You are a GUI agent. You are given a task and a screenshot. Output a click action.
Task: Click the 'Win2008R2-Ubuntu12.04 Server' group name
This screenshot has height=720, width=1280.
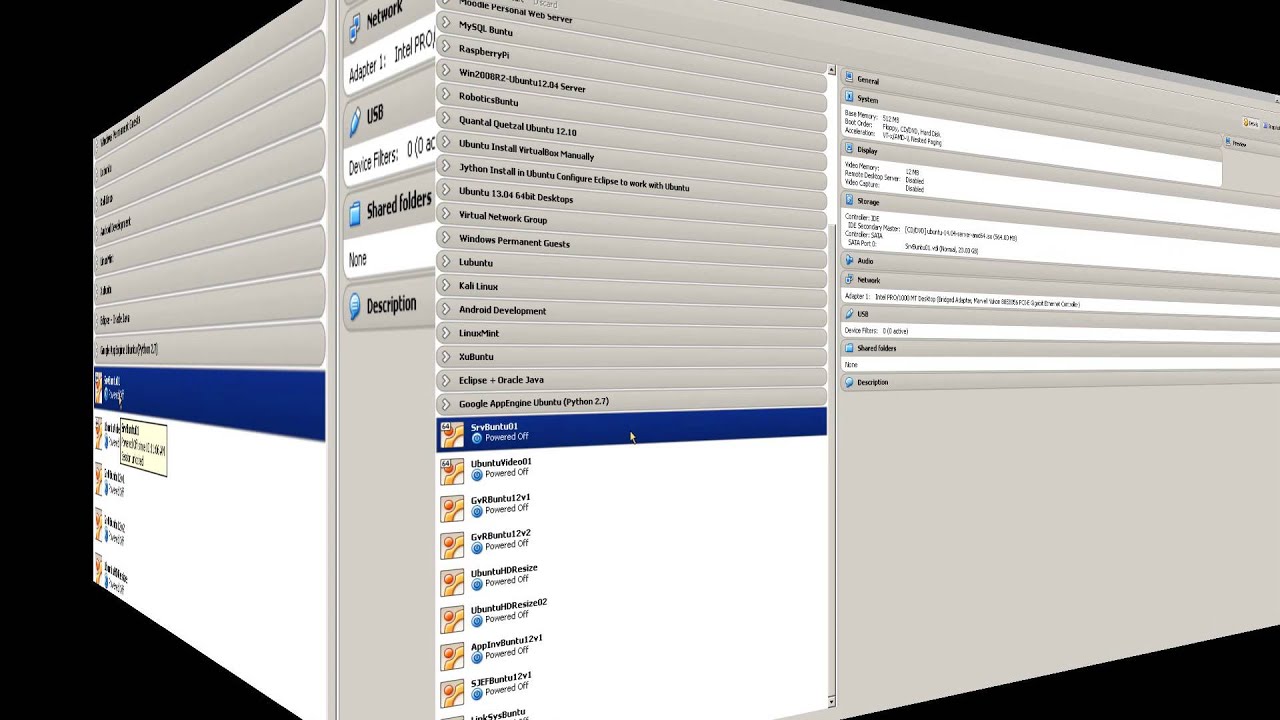coord(522,81)
